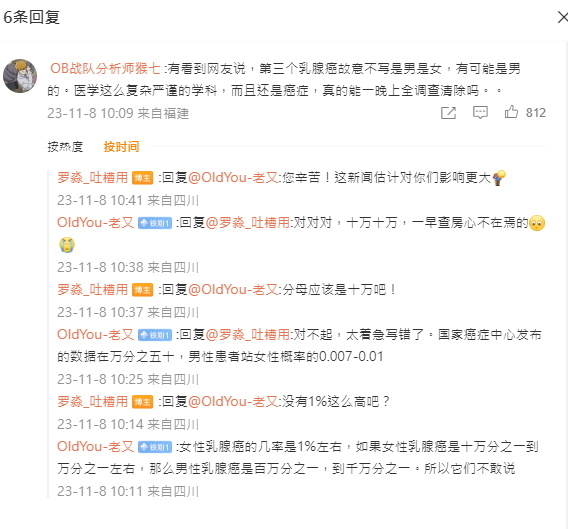568x529 pixels.
Task: Click the like count 812
Action: tap(536, 113)
